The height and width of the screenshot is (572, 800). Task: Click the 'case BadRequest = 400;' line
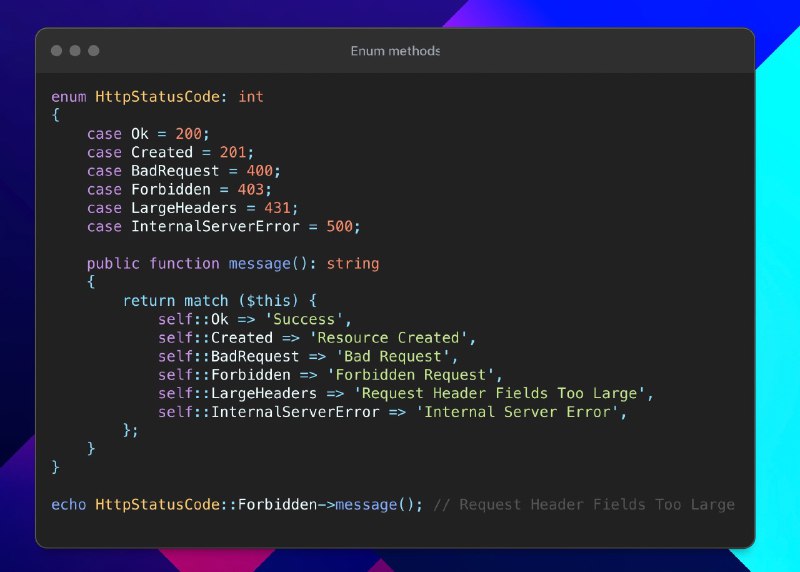(184, 170)
